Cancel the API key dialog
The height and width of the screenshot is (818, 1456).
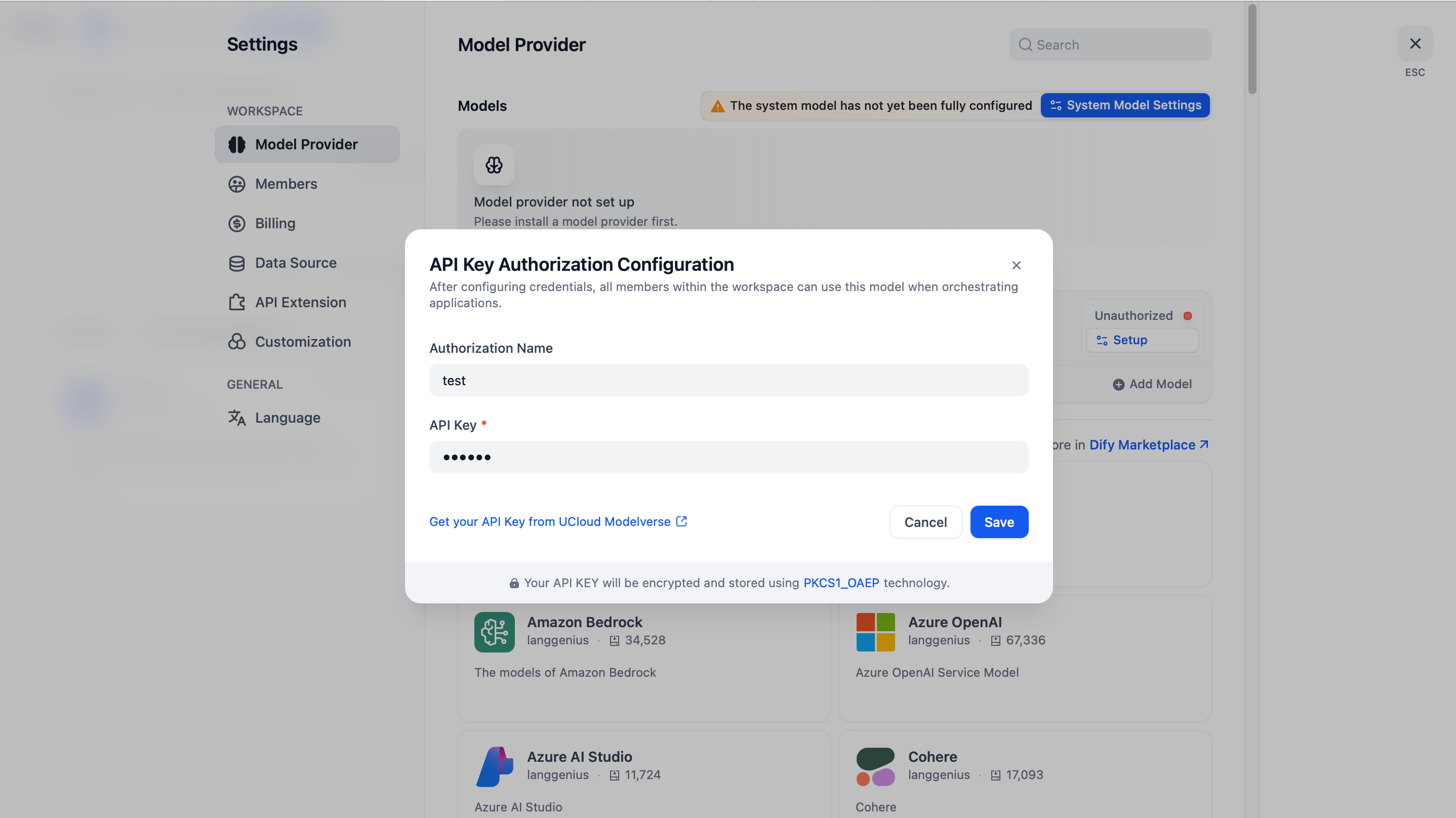[x=925, y=522]
